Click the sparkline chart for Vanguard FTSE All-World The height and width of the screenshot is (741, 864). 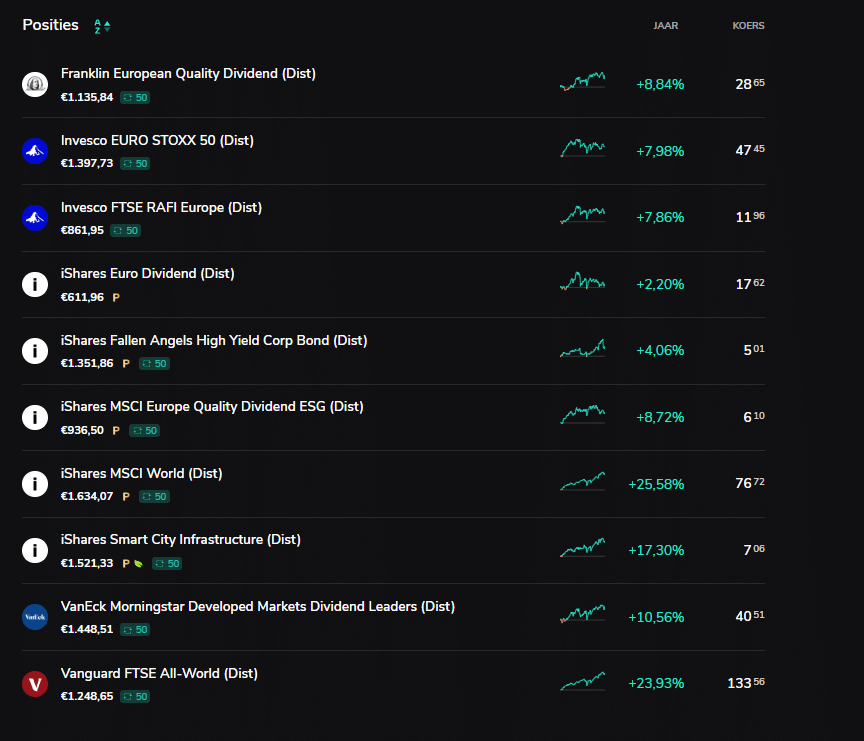582,680
